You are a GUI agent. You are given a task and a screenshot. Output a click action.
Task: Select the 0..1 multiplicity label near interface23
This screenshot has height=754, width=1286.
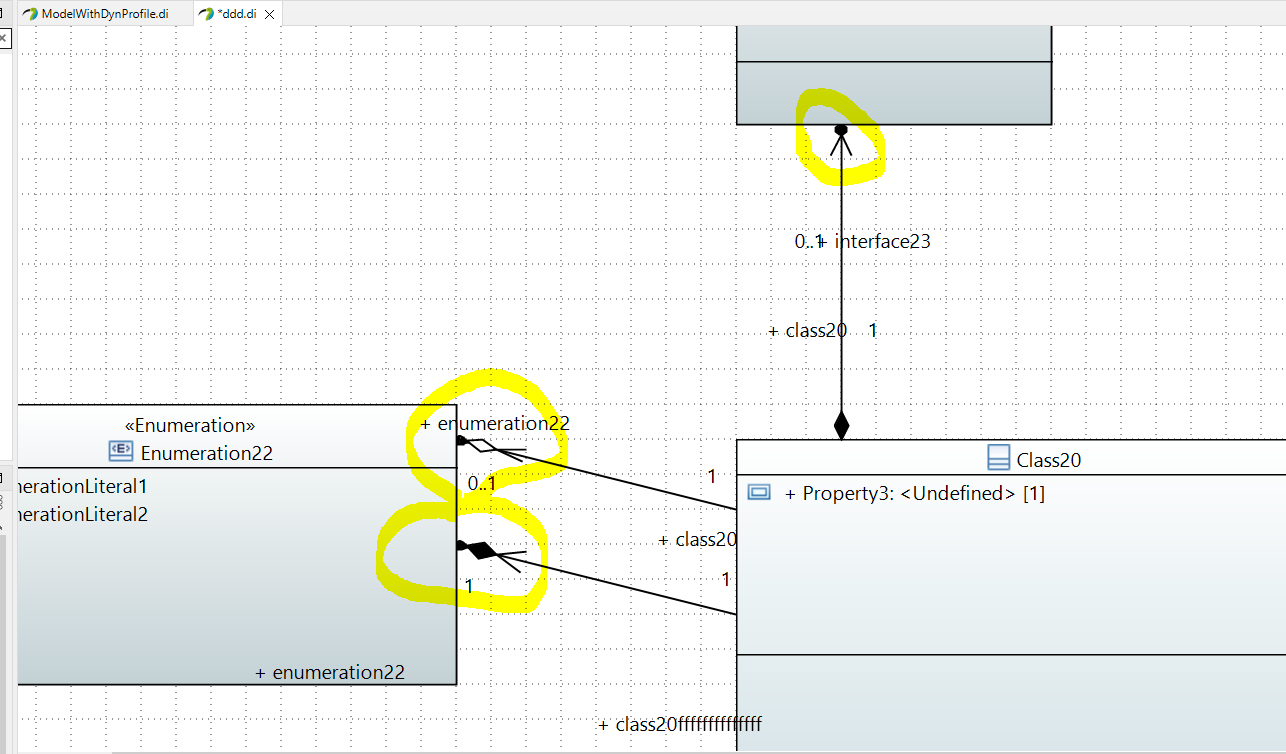tap(809, 241)
